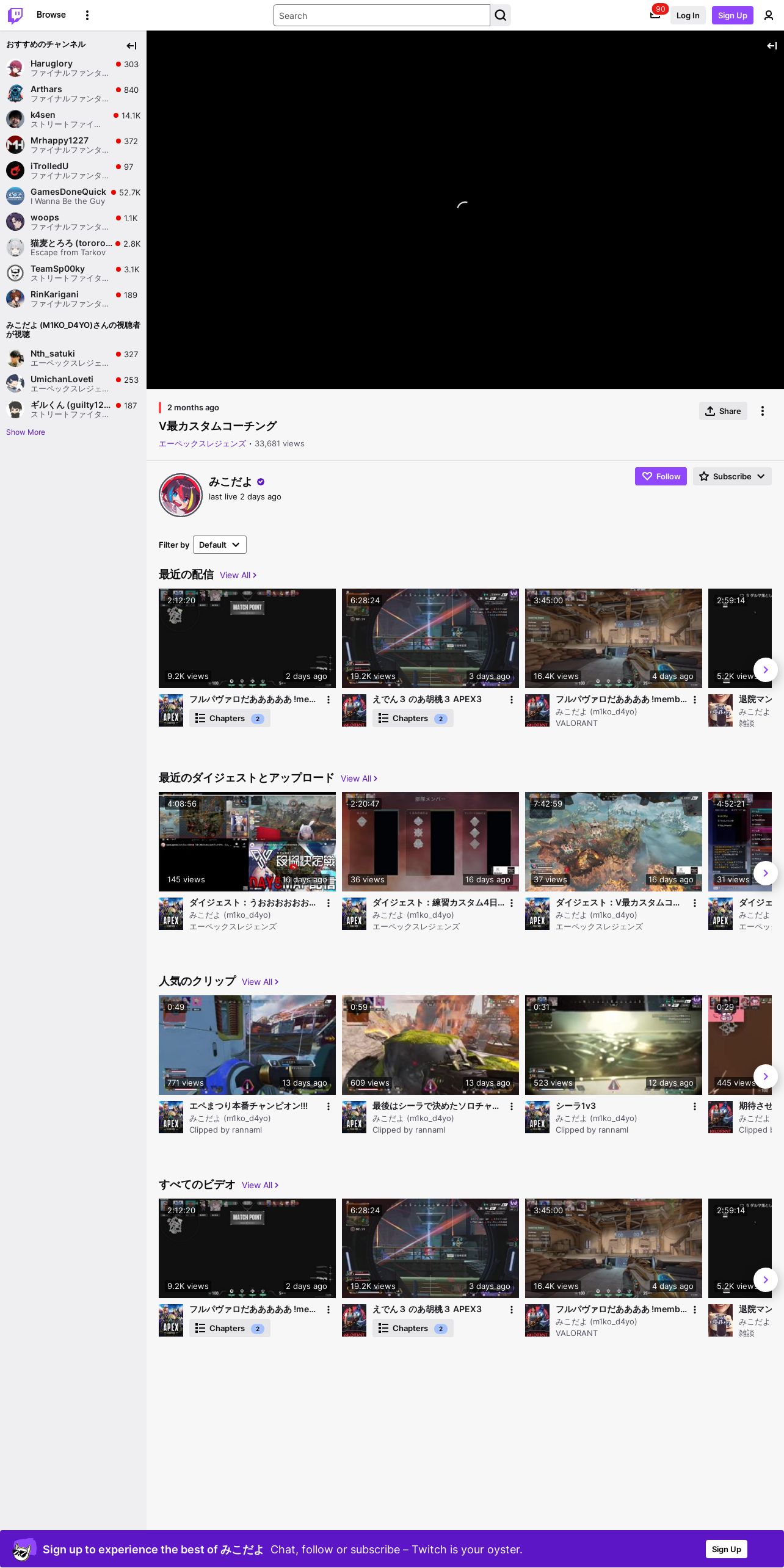Screen dimensions: 784x1568
Task: Open the シーラ1v3 clip title
Action: (576, 1106)
